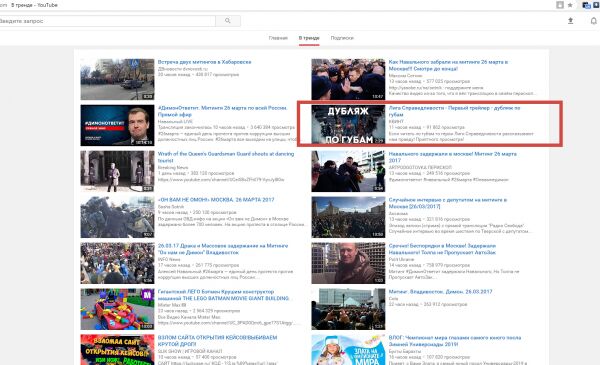The height and width of the screenshot is (365, 600).
Task: Open the Breaking News channel link
Action: pos(173,167)
